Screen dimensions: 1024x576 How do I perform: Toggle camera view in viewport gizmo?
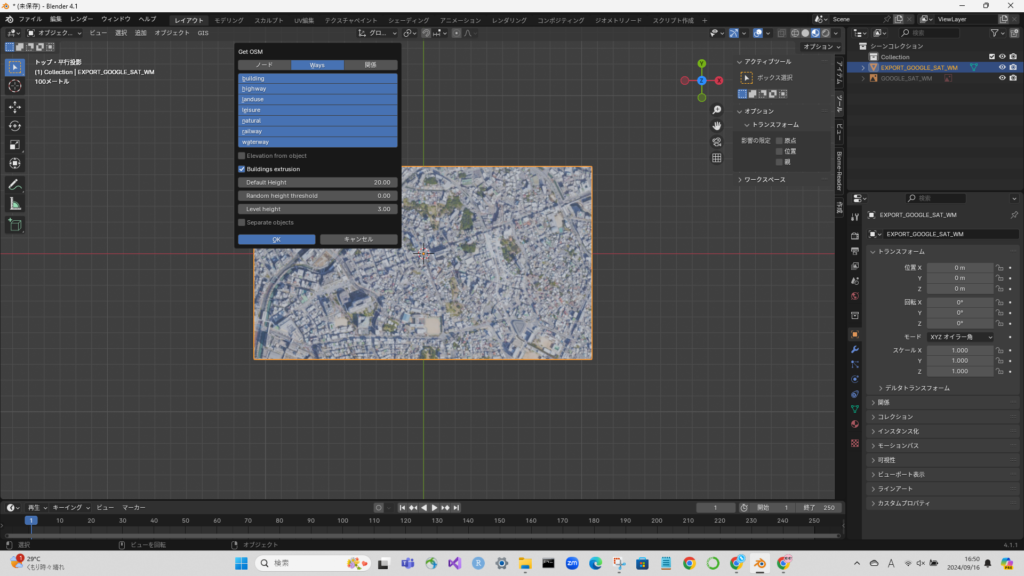point(717,142)
